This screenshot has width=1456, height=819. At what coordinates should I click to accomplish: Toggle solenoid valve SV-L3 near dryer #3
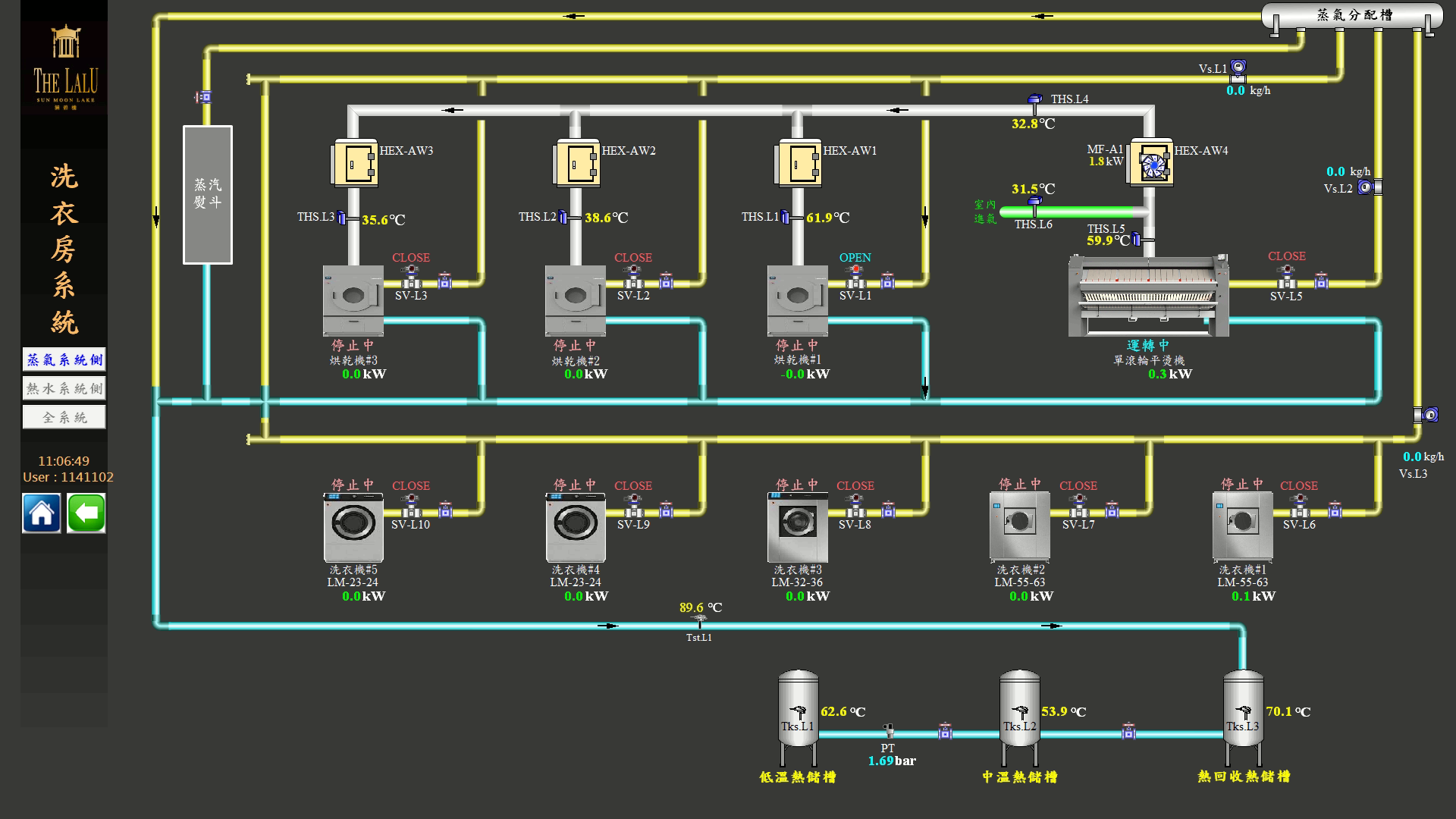[411, 276]
